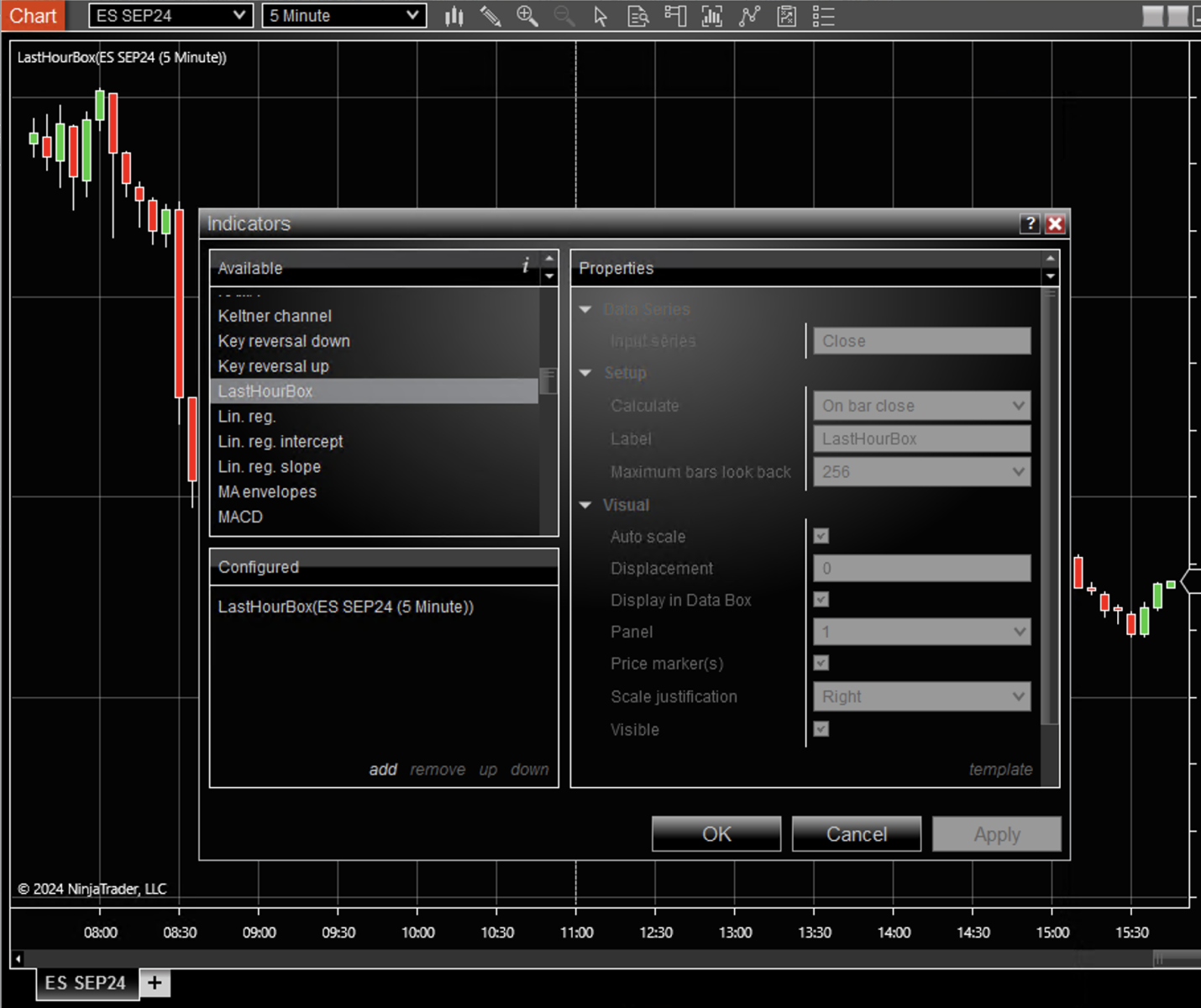Viewport: 1201px width, 1008px height.
Task: Open the 5 Minute interval dropdown
Action: click(x=344, y=16)
